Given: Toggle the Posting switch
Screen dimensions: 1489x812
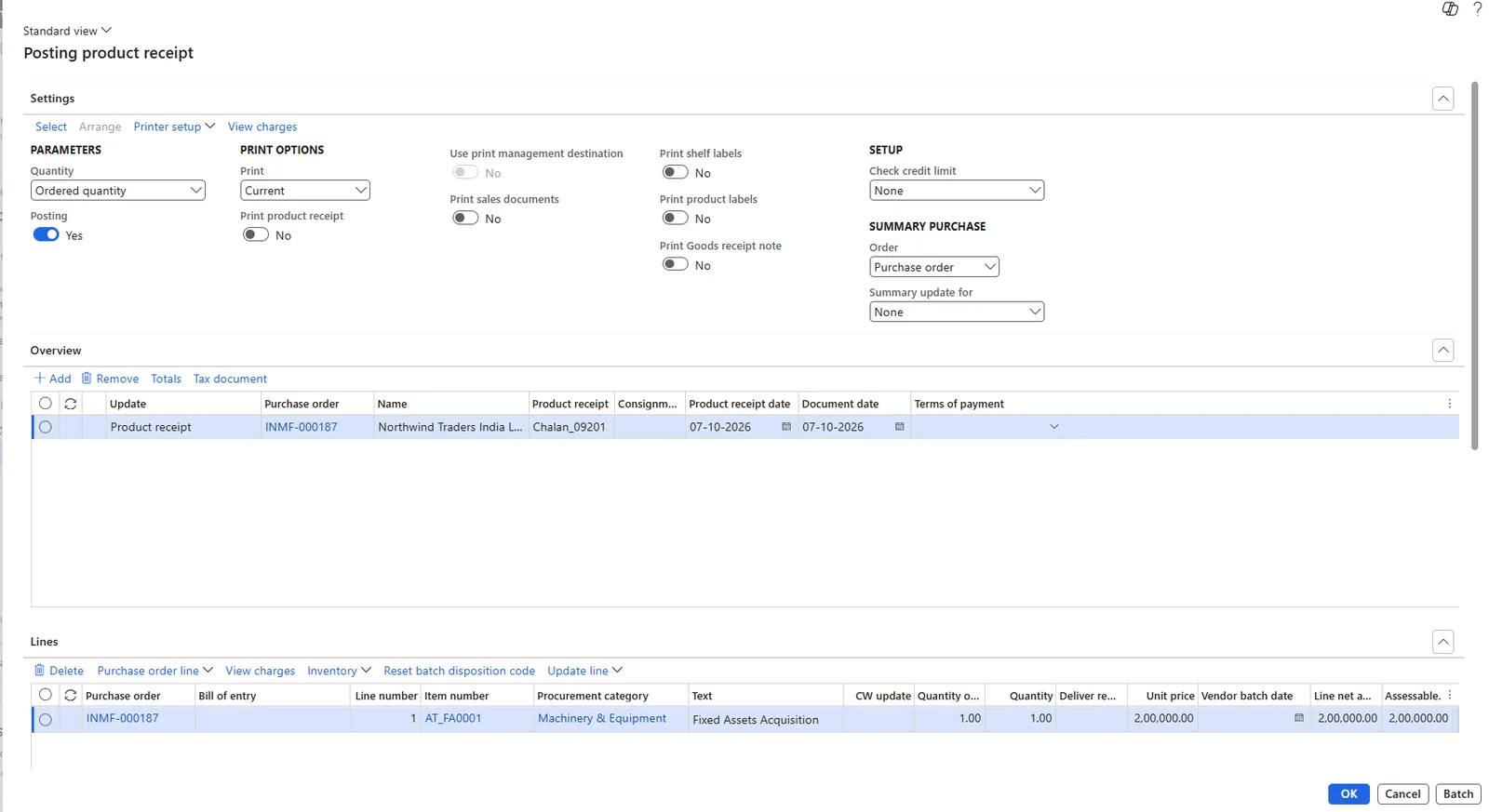Looking at the screenshot, I should click(46, 234).
